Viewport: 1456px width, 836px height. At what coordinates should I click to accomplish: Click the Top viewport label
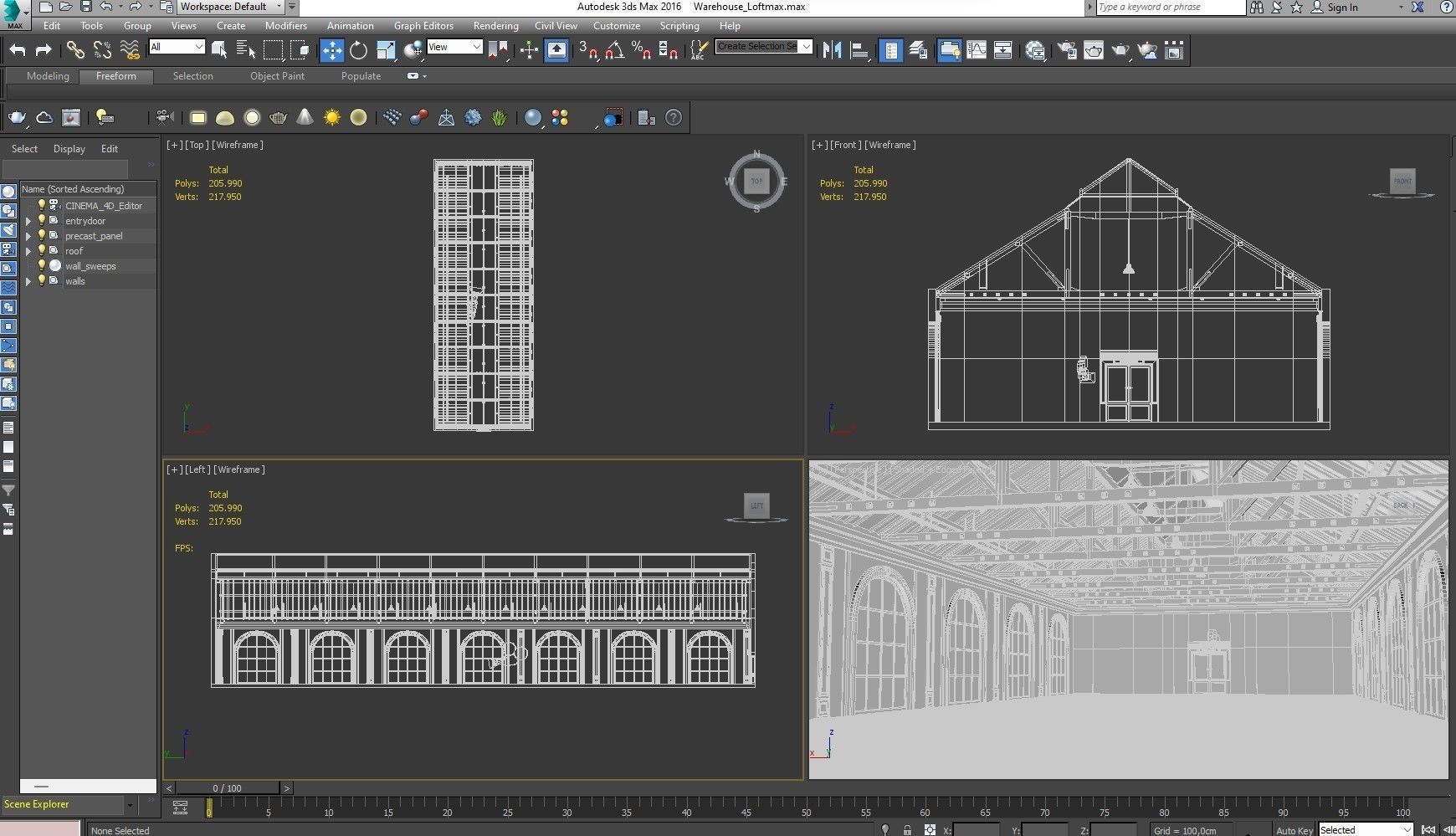coord(197,145)
